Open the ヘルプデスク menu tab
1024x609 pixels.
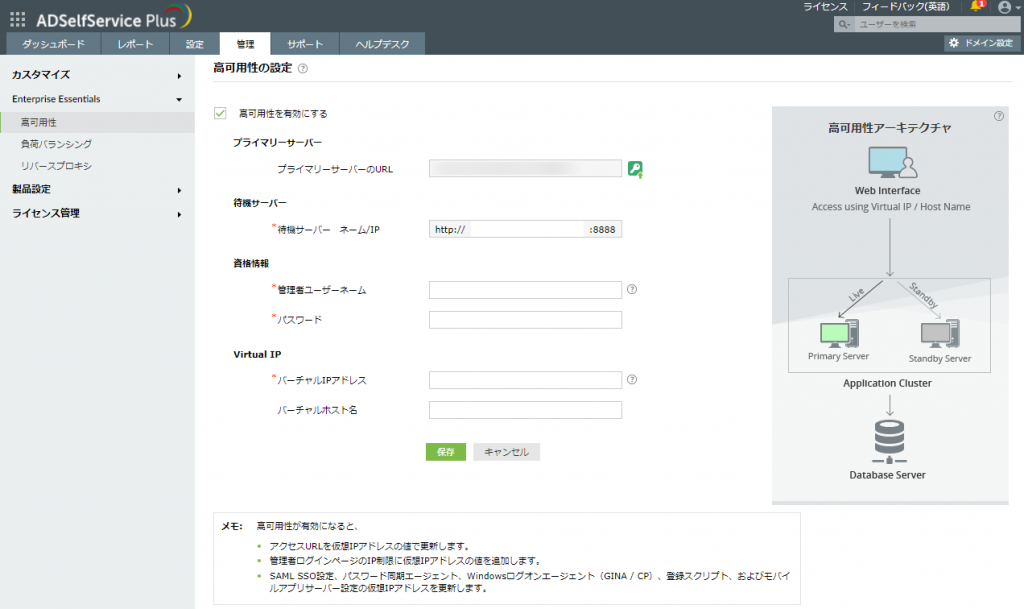click(380, 43)
